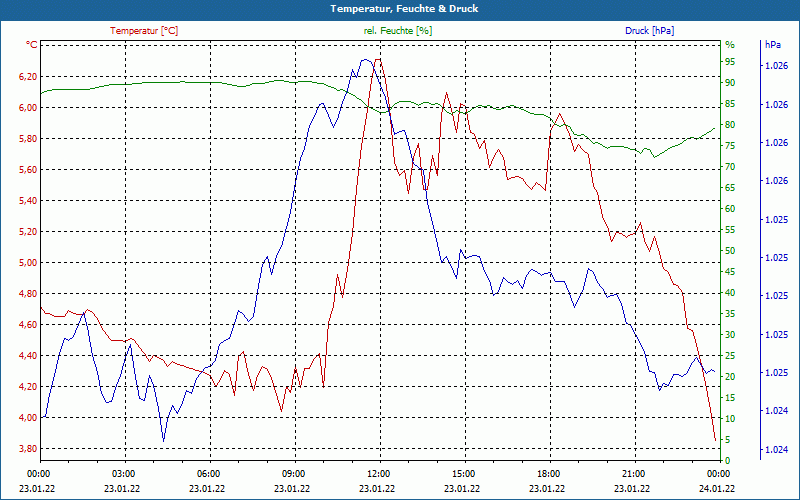Click the '70' humidity tick label
The height and width of the screenshot is (500, 800).
point(730,167)
